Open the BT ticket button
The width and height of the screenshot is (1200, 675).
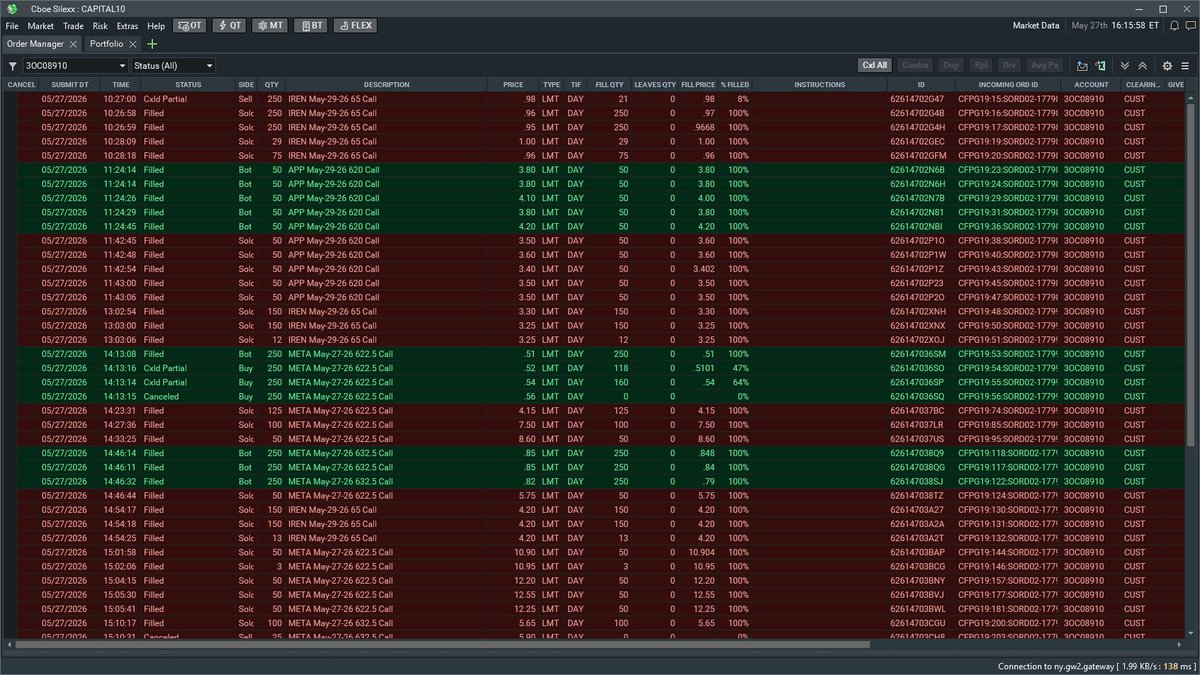coord(310,25)
